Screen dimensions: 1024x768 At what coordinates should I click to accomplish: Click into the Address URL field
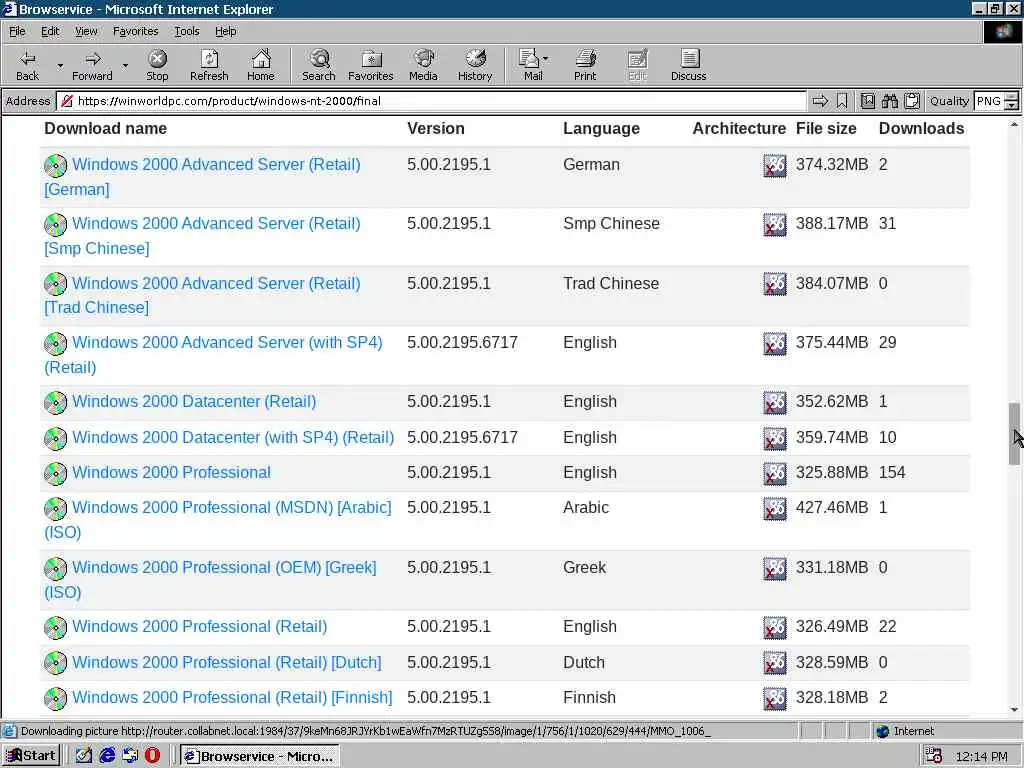pos(431,101)
